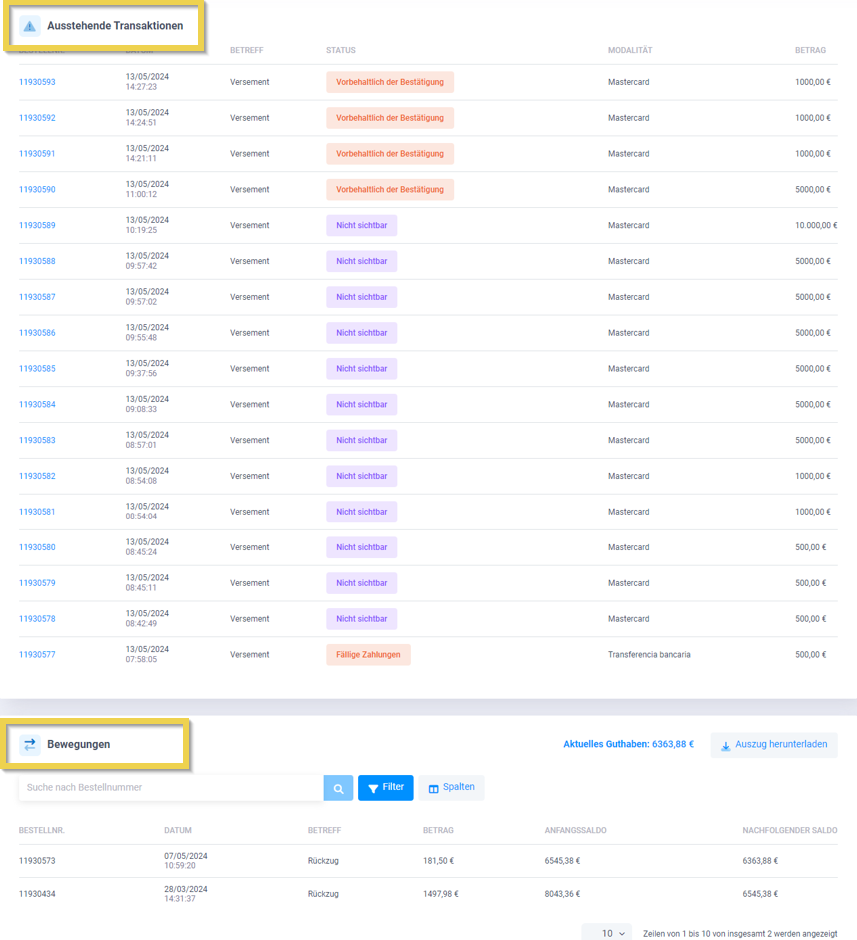Sort by Betrag header in pending transactions

click(x=810, y=51)
